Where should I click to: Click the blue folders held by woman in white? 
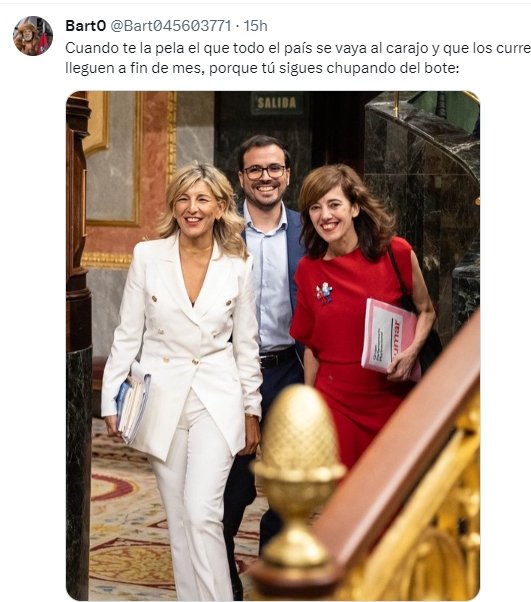coord(132,403)
